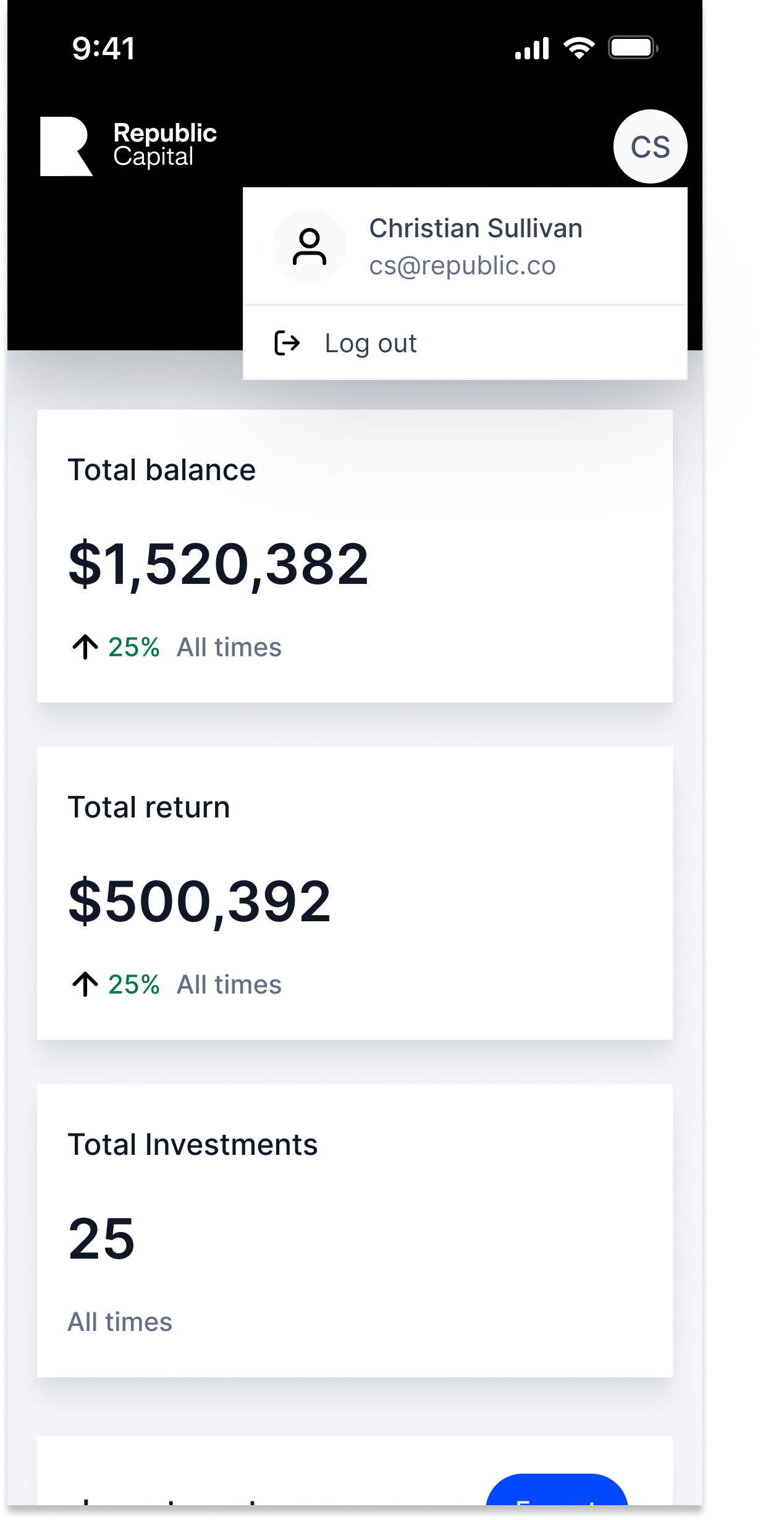Tap the Republic Capital brand name
Screen dimensions: 784x1520
pyautogui.click(x=165, y=145)
